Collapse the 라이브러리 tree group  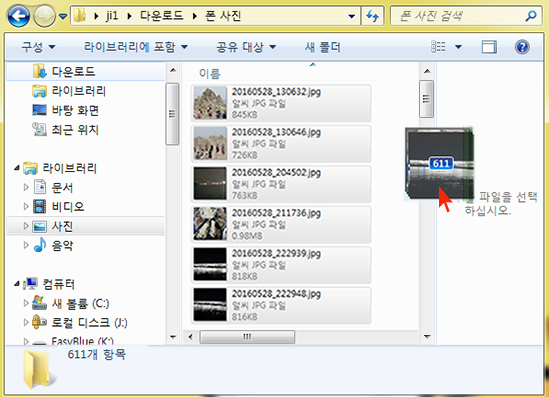[x=16, y=168]
